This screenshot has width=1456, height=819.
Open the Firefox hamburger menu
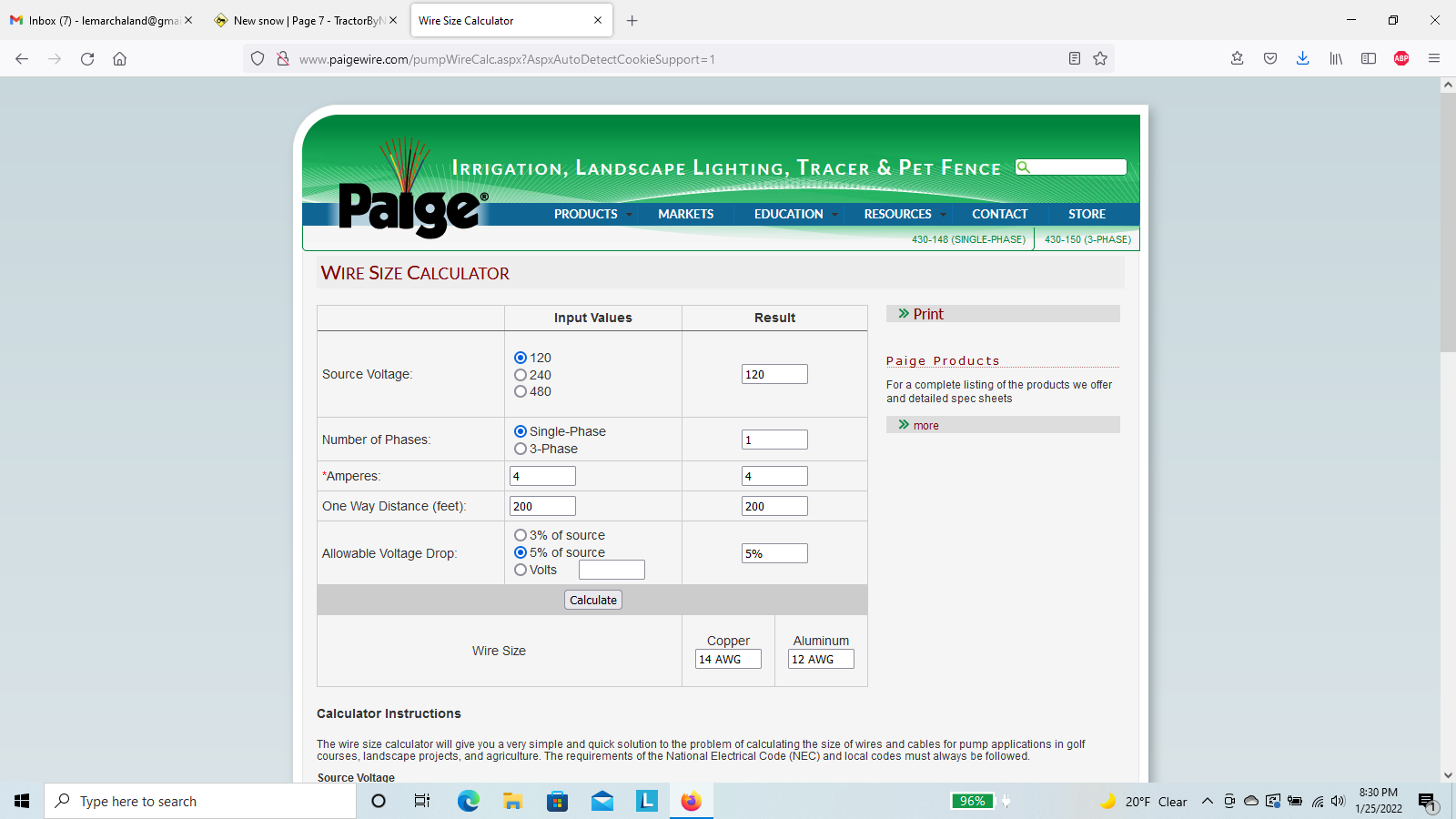pyautogui.click(x=1434, y=59)
